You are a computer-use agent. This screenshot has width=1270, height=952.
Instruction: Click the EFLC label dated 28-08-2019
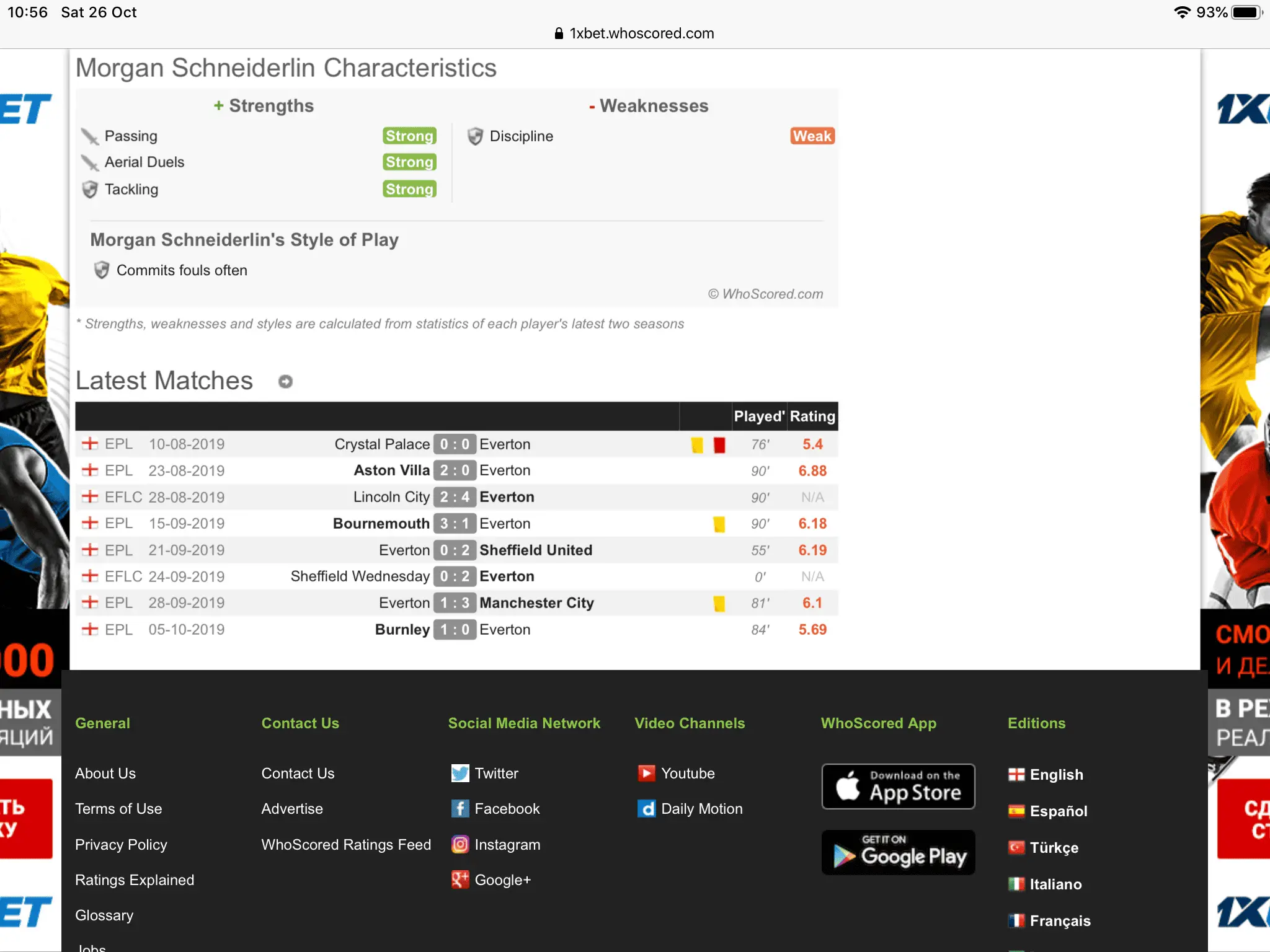(123, 497)
